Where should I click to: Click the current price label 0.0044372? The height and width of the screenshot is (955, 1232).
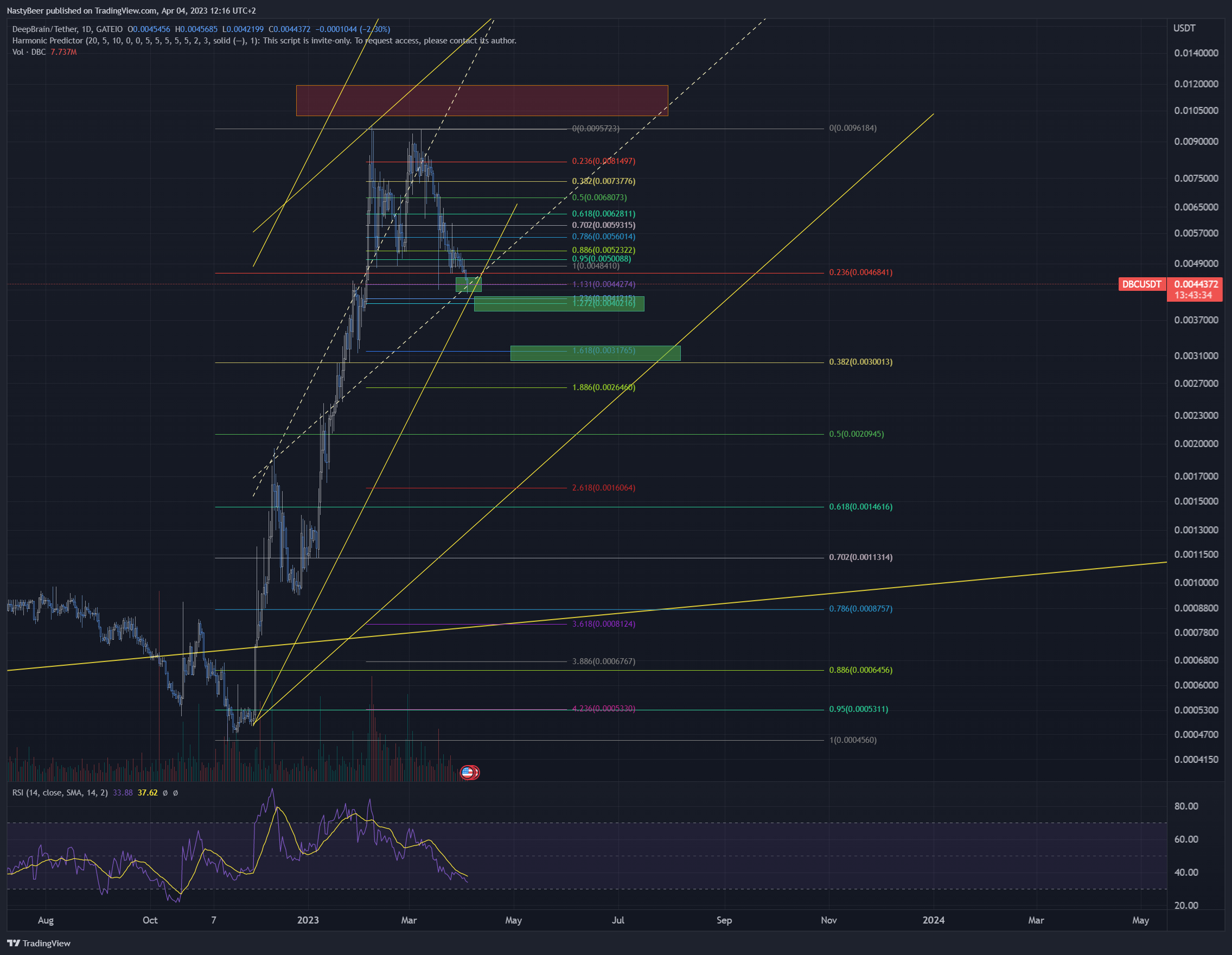[1196, 284]
